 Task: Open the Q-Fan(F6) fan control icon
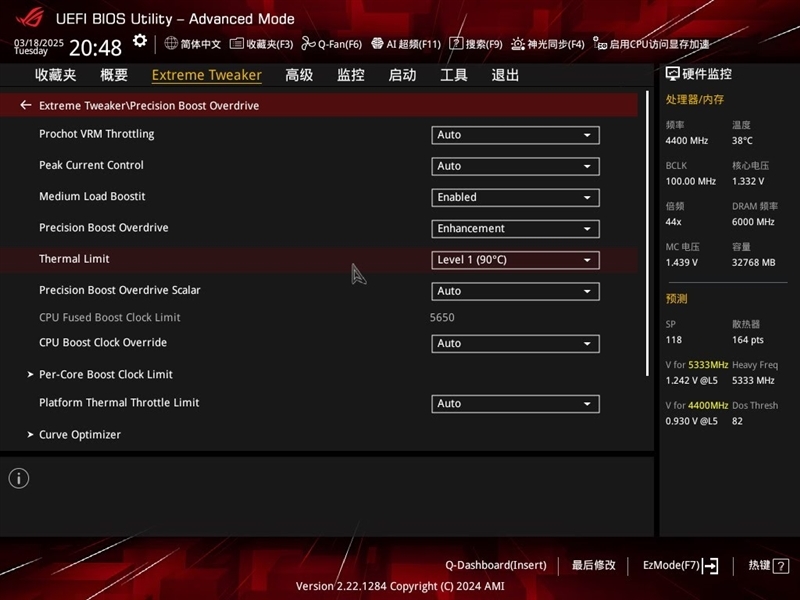click(308, 44)
